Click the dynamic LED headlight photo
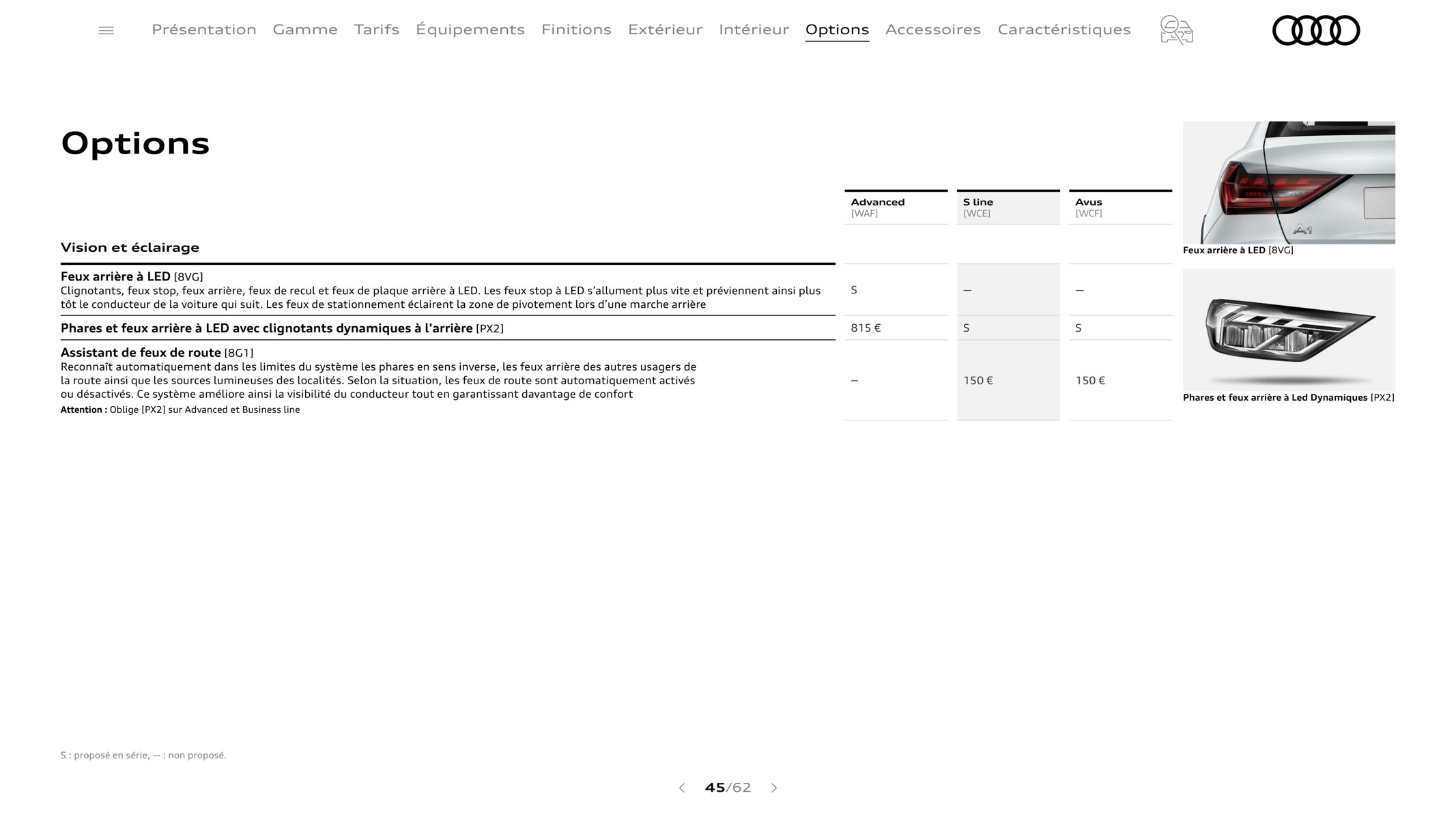Screen dimensions: 1456x819 pos(1289,330)
